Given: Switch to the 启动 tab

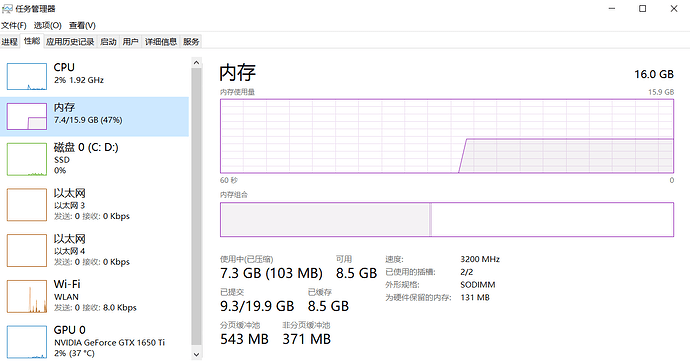Looking at the screenshot, I should [x=108, y=42].
